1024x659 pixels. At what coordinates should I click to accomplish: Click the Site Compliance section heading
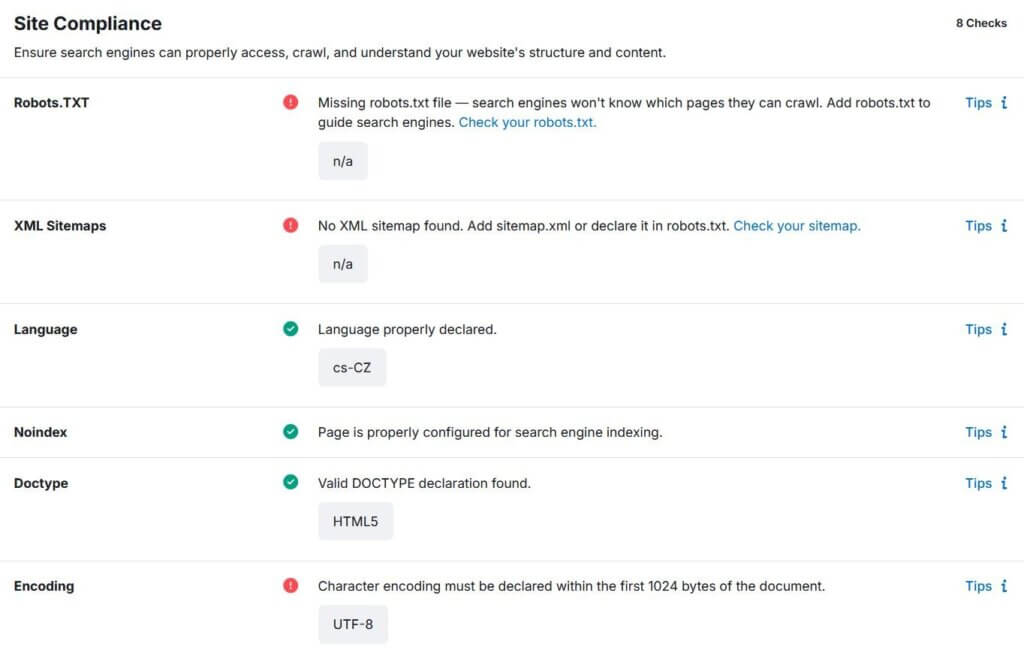click(88, 23)
